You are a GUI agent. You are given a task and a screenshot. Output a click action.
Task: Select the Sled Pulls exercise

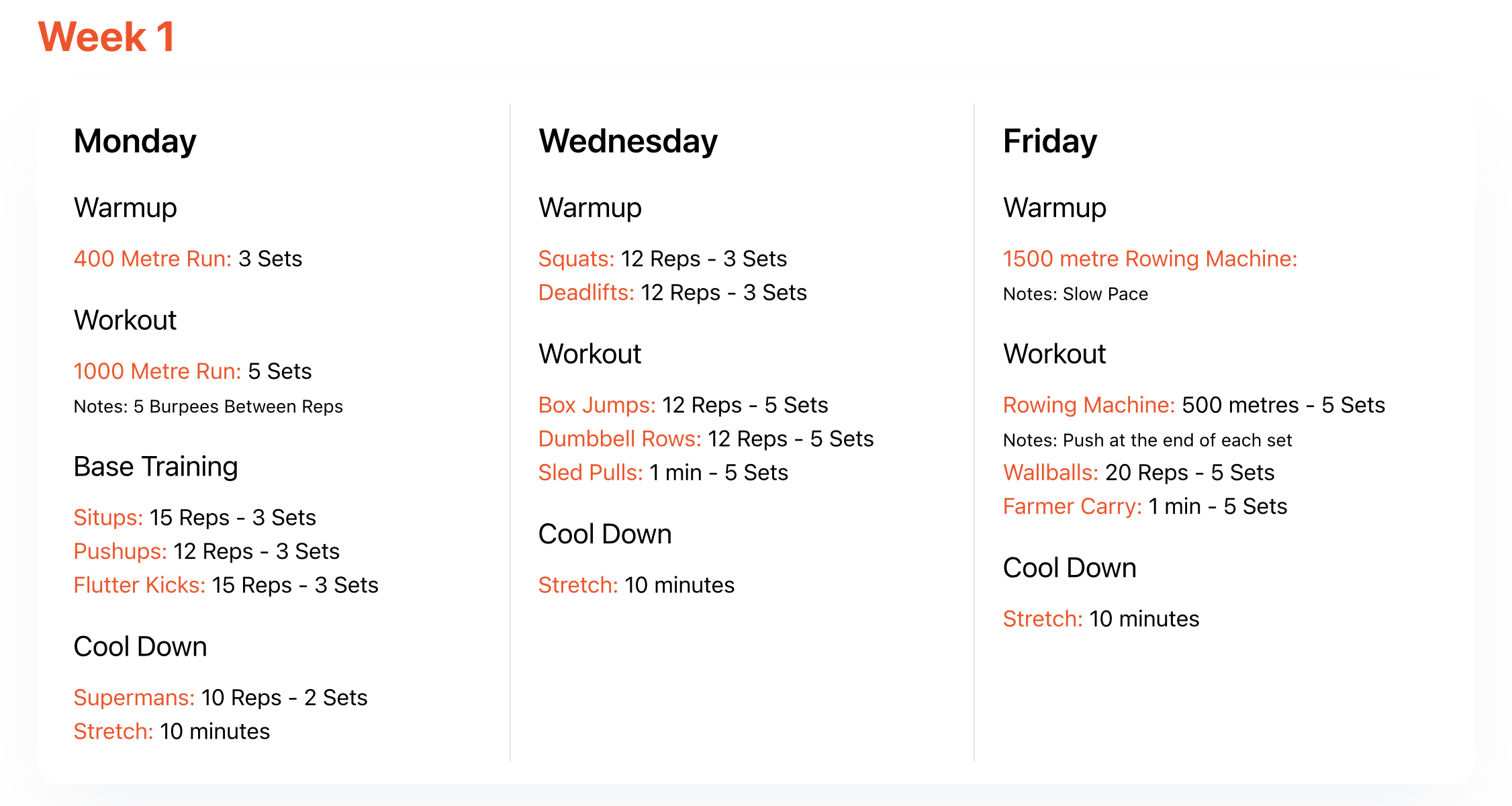(591, 472)
